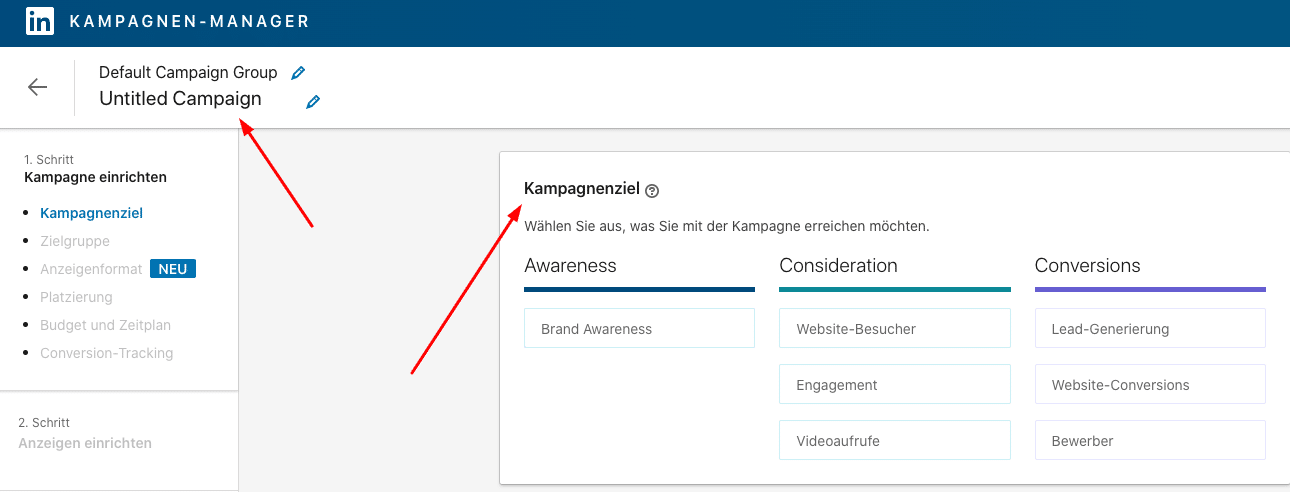Screen dimensions: 1290x492
Task: Pick Website-Conversions objective
Action: pos(1150,384)
